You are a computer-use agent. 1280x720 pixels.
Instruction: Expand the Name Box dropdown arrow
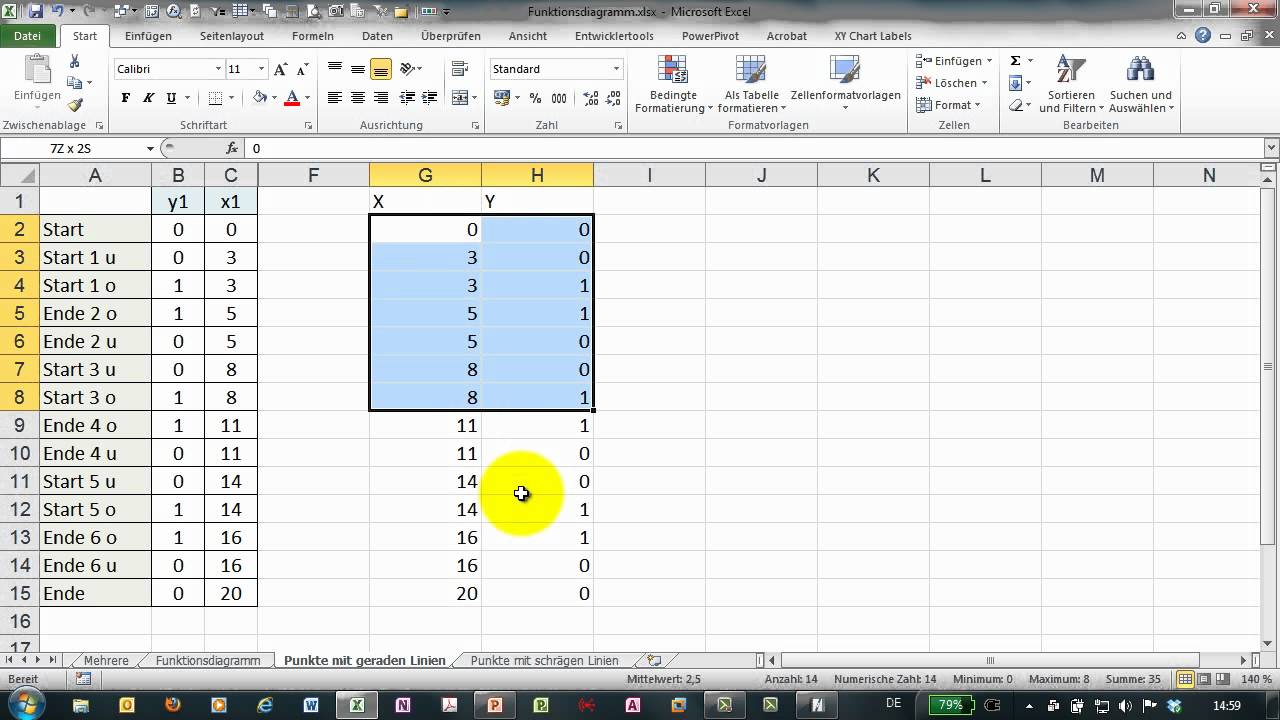(151, 148)
